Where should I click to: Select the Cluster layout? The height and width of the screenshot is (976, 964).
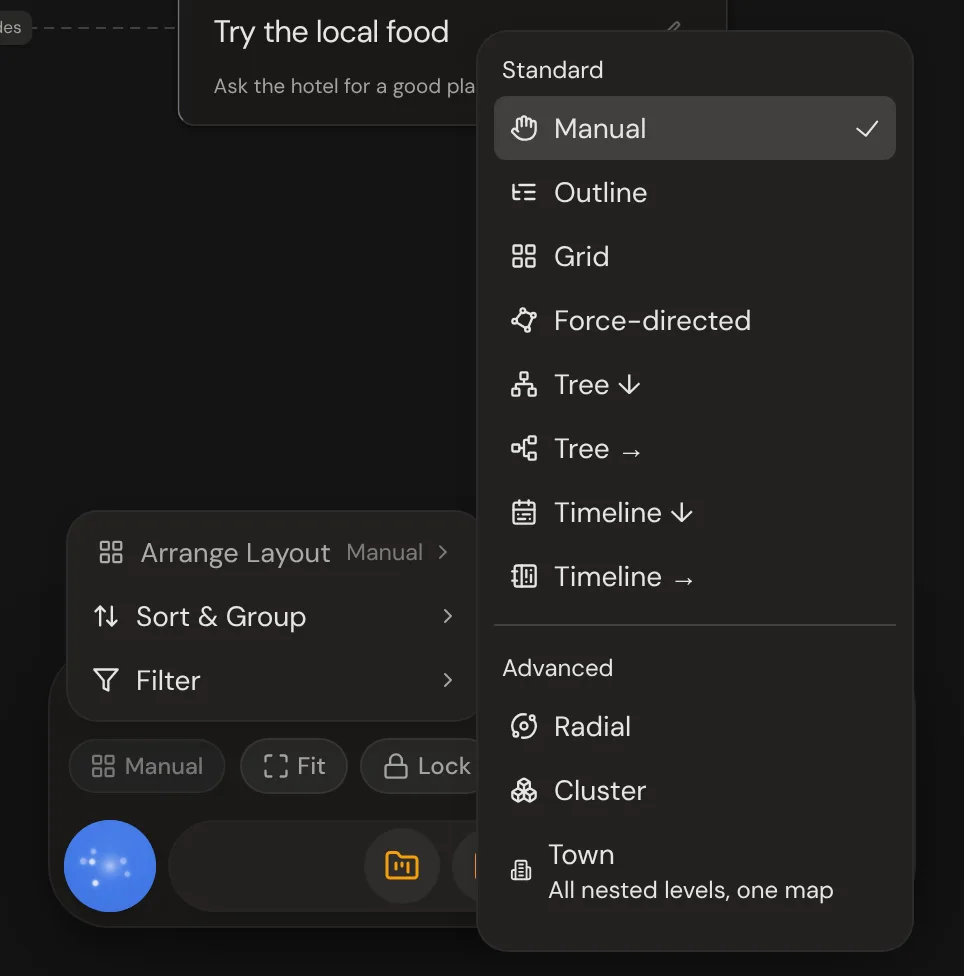(695, 791)
